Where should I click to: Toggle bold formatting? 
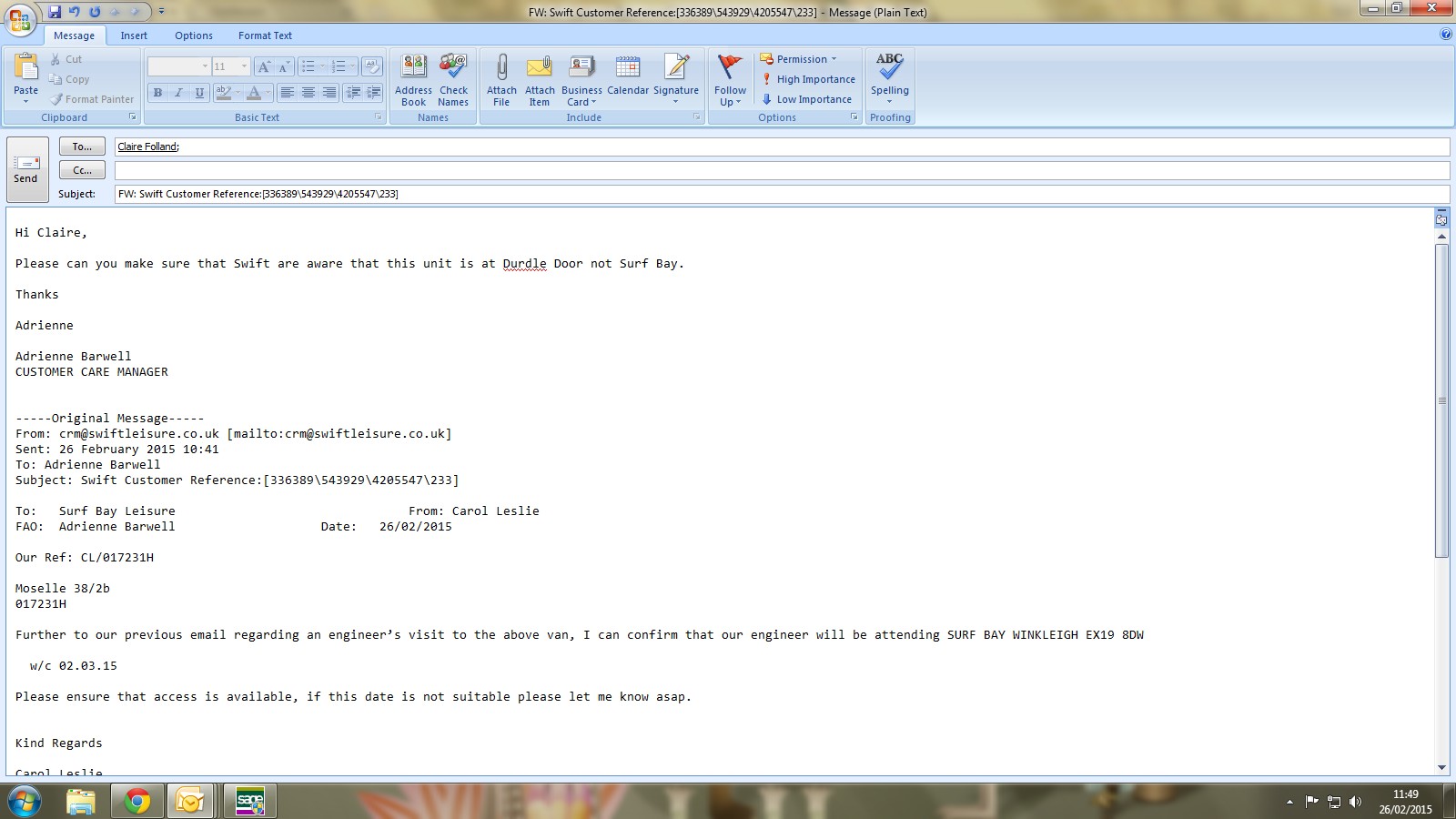pos(157,93)
